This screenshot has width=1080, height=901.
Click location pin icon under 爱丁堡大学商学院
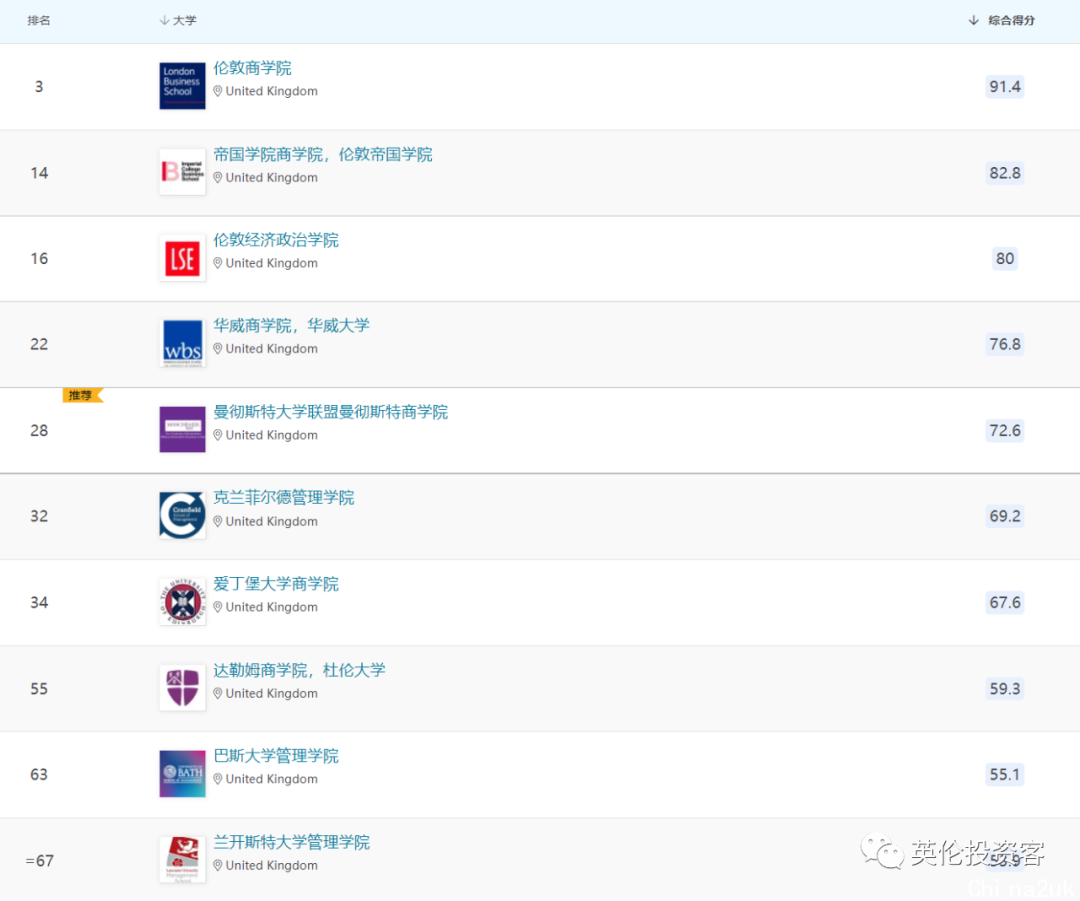(218, 607)
